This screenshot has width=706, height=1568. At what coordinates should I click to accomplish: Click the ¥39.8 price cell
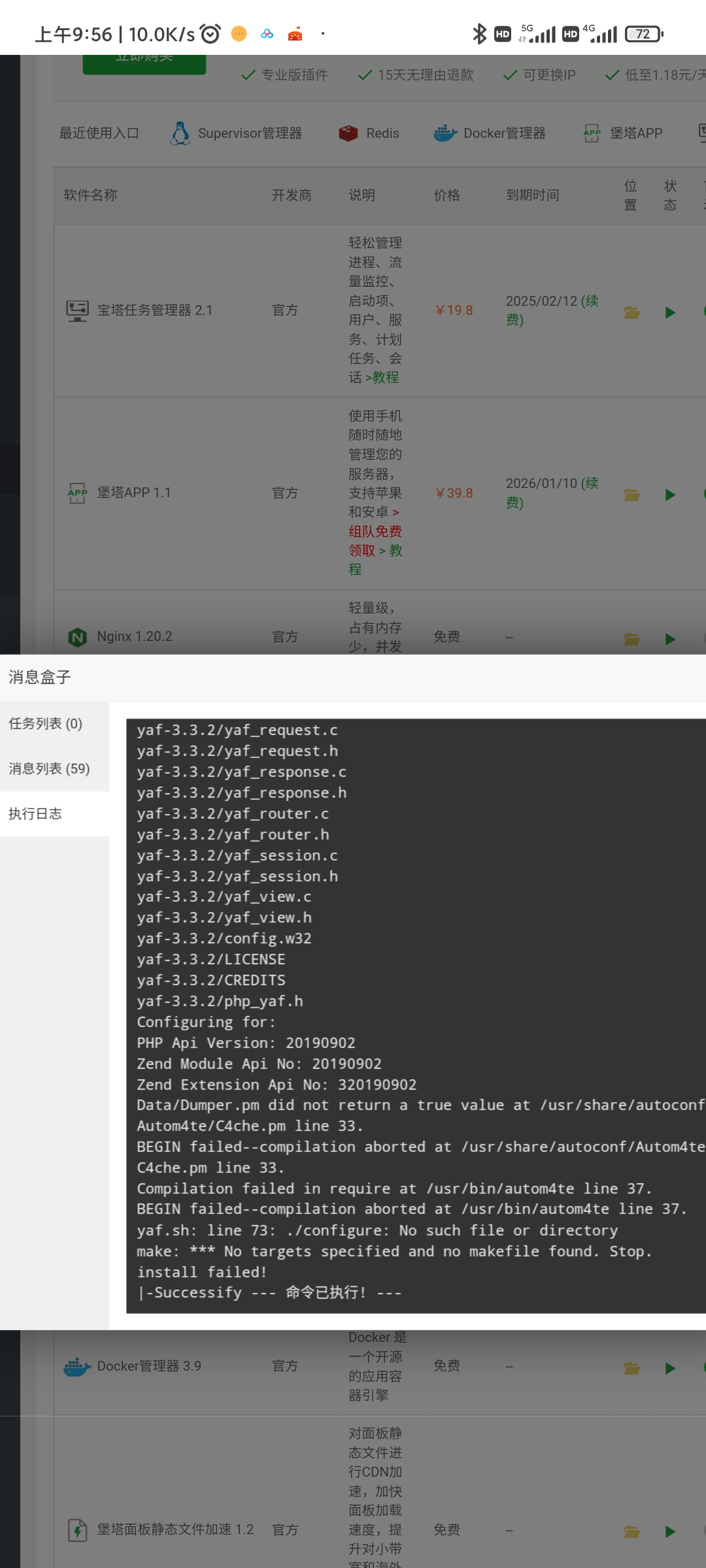point(454,493)
